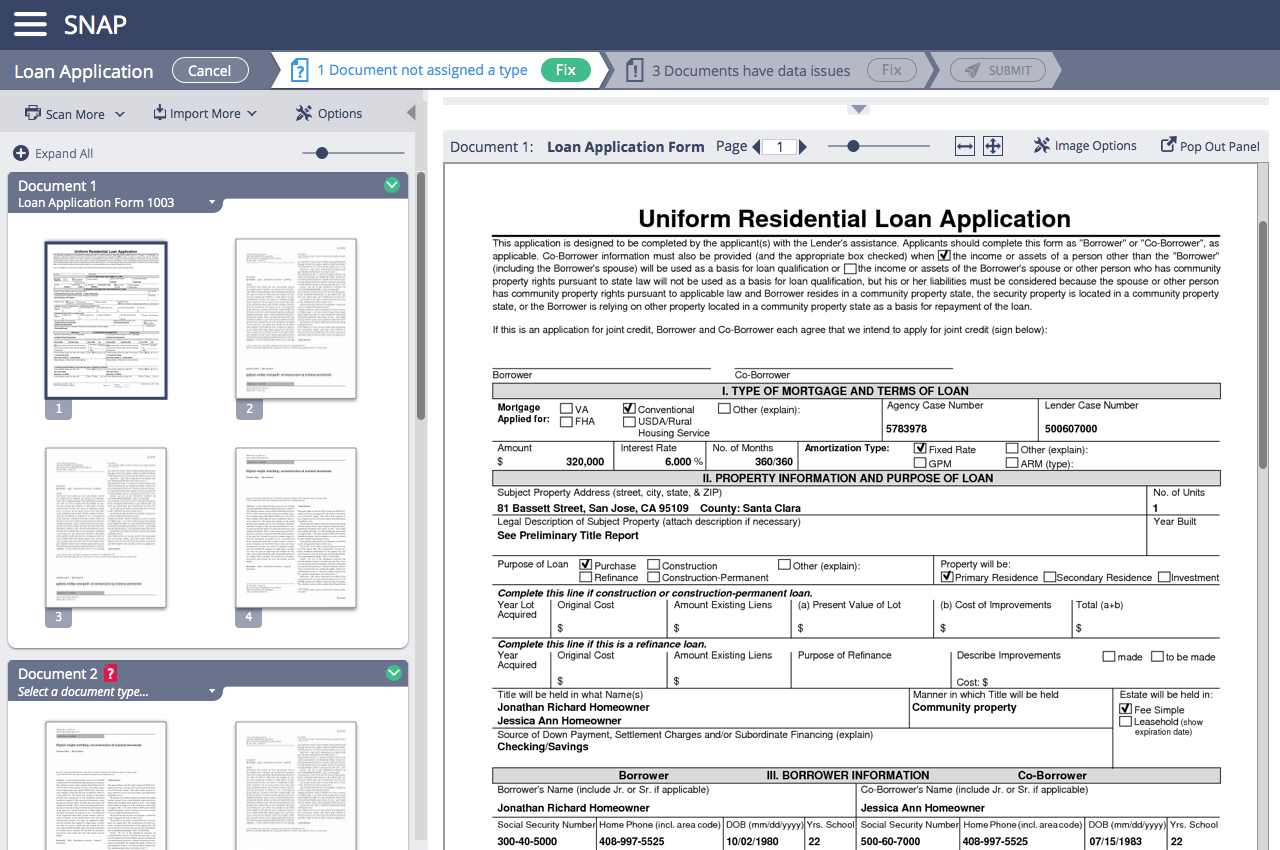The height and width of the screenshot is (850, 1280).
Task: Select page 3 thumbnail of Document 1
Action: pos(106,527)
